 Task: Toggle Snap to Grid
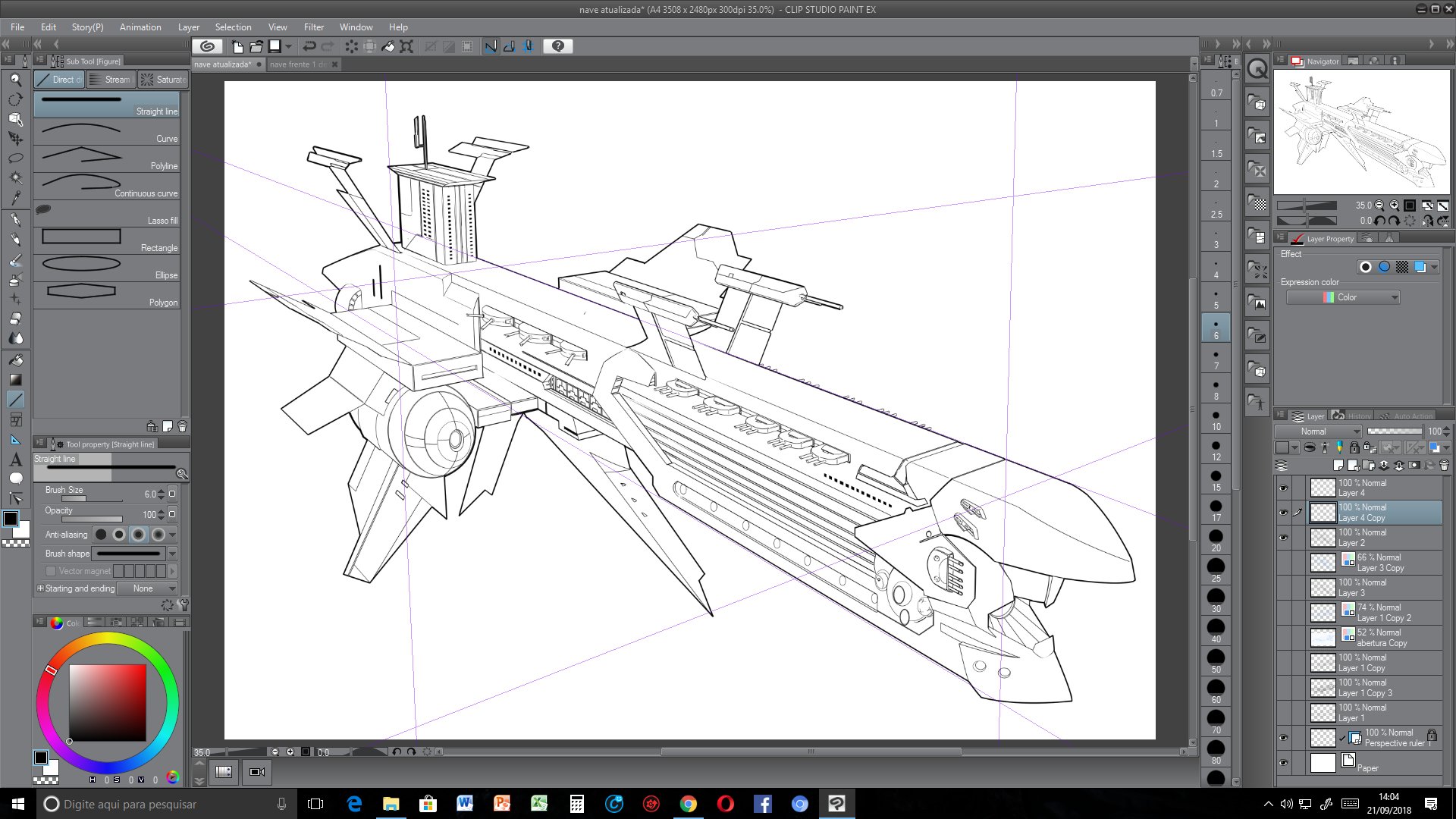coord(529,46)
